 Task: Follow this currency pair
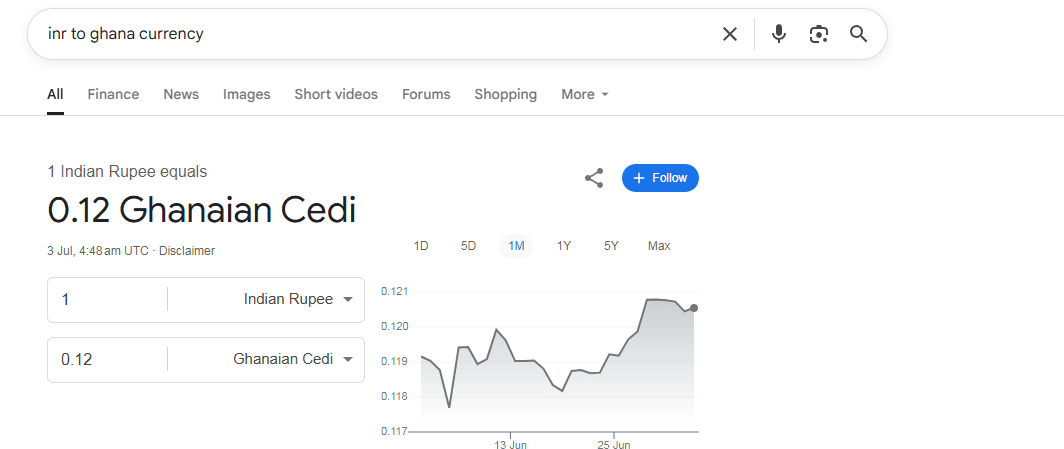(660, 178)
